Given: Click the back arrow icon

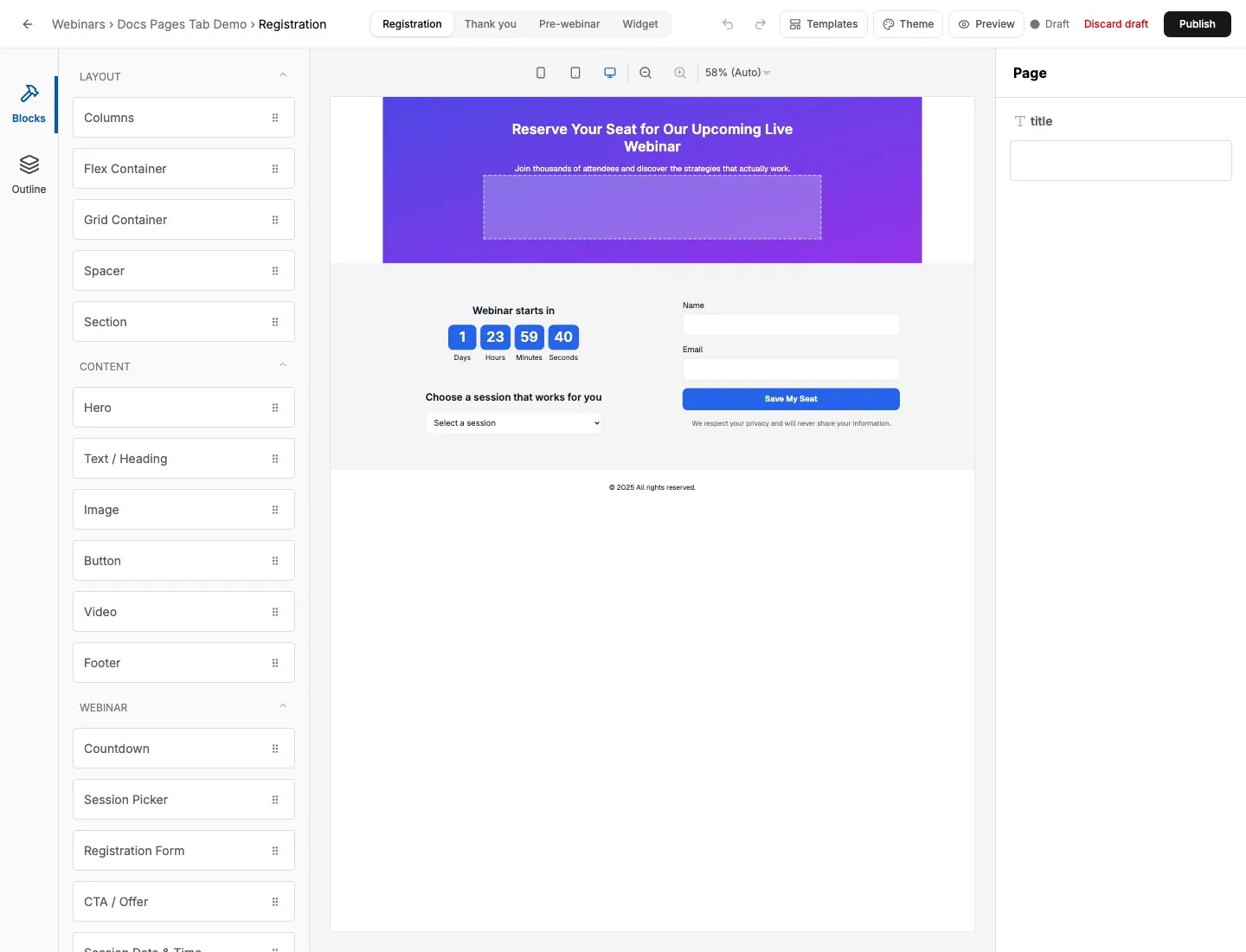Looking at the screenshot, I should pos(28,24).
